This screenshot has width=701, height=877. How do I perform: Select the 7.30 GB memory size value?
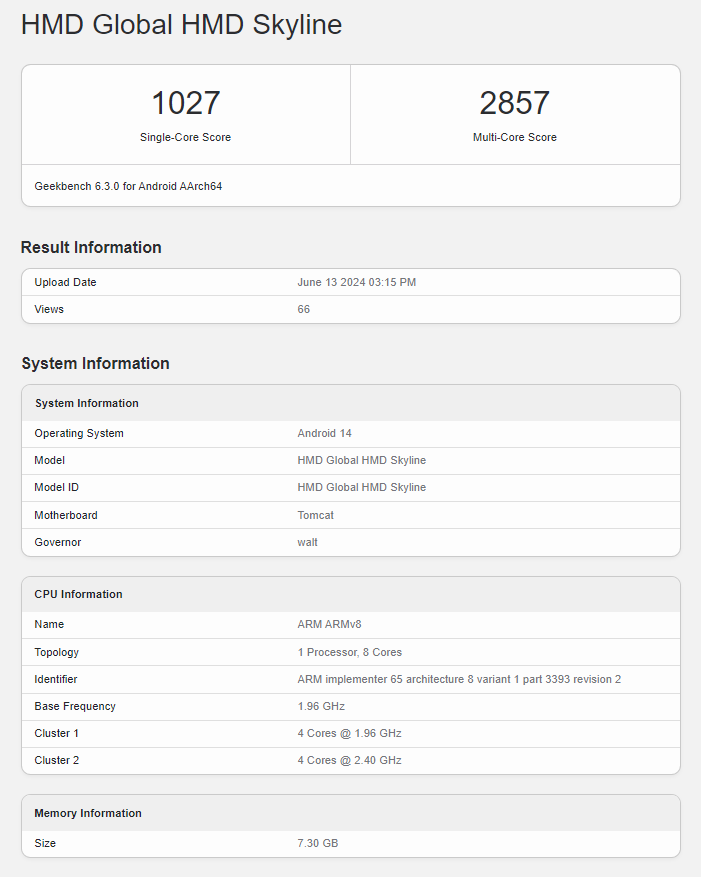(317, 843)
